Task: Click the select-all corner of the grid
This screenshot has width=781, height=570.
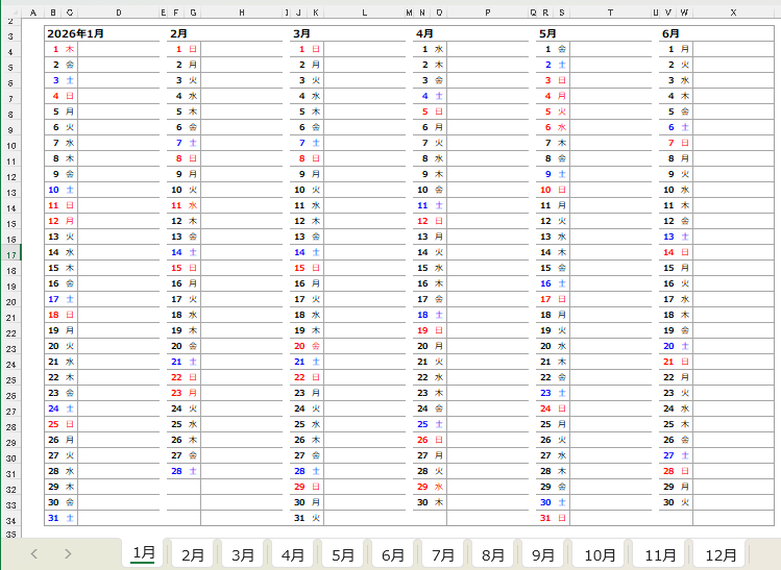Action: pyautogui.click(x=10, y=12)
